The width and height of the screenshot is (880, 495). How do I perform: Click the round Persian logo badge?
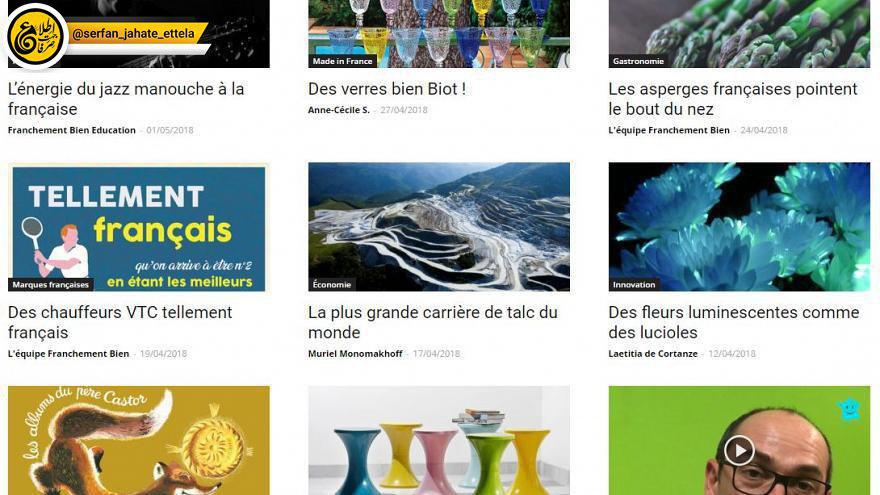click(36, 36)
